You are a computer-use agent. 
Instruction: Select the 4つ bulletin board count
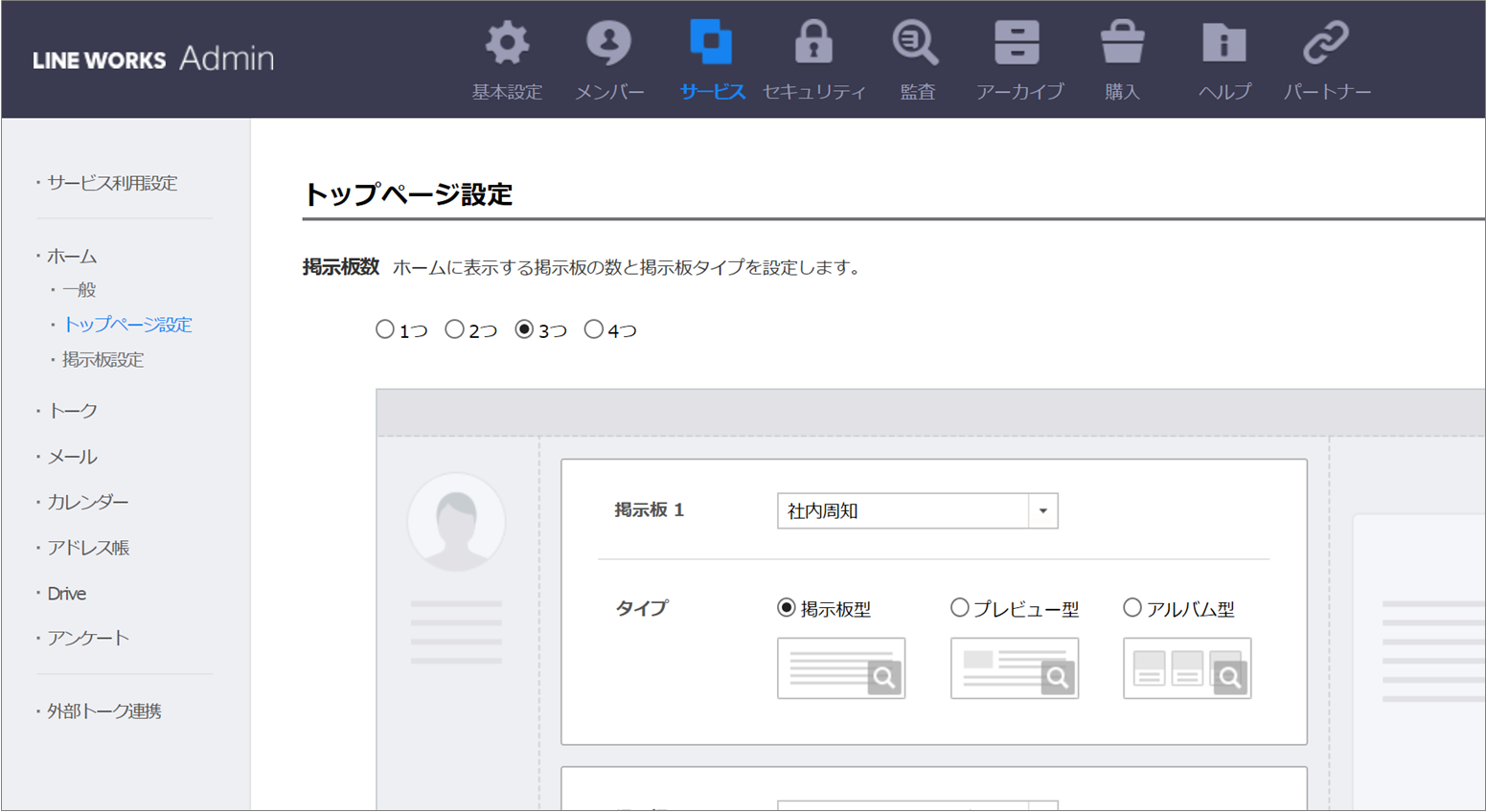click(594, 329)
